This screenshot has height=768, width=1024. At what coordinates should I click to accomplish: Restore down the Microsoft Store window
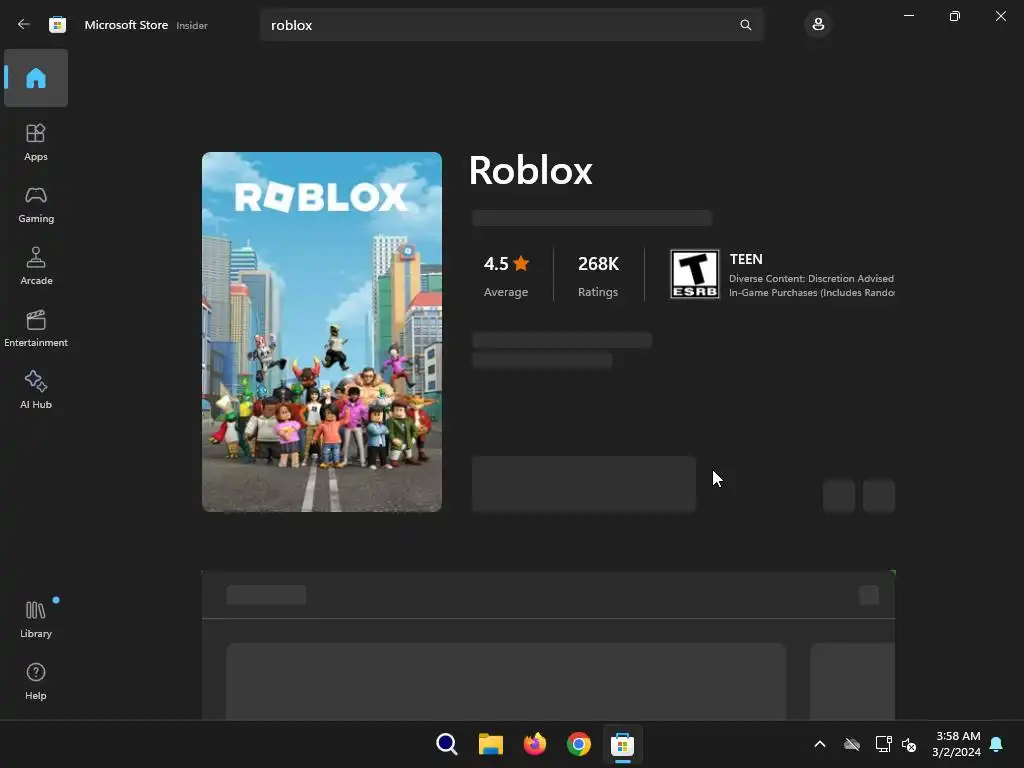click(x=954, y=16)
